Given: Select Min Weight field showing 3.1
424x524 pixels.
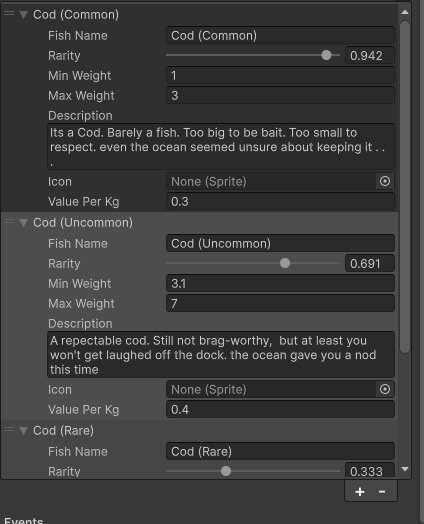Looking at the screenshot, I should coord(280,283).
